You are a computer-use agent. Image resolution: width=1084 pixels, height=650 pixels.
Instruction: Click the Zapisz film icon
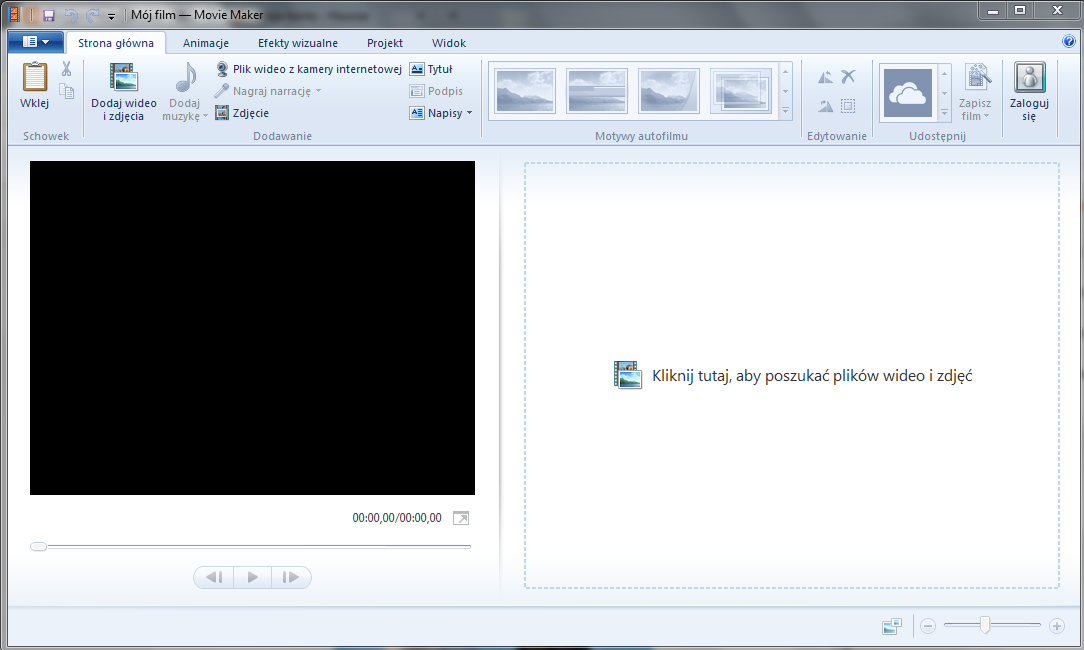978,77
